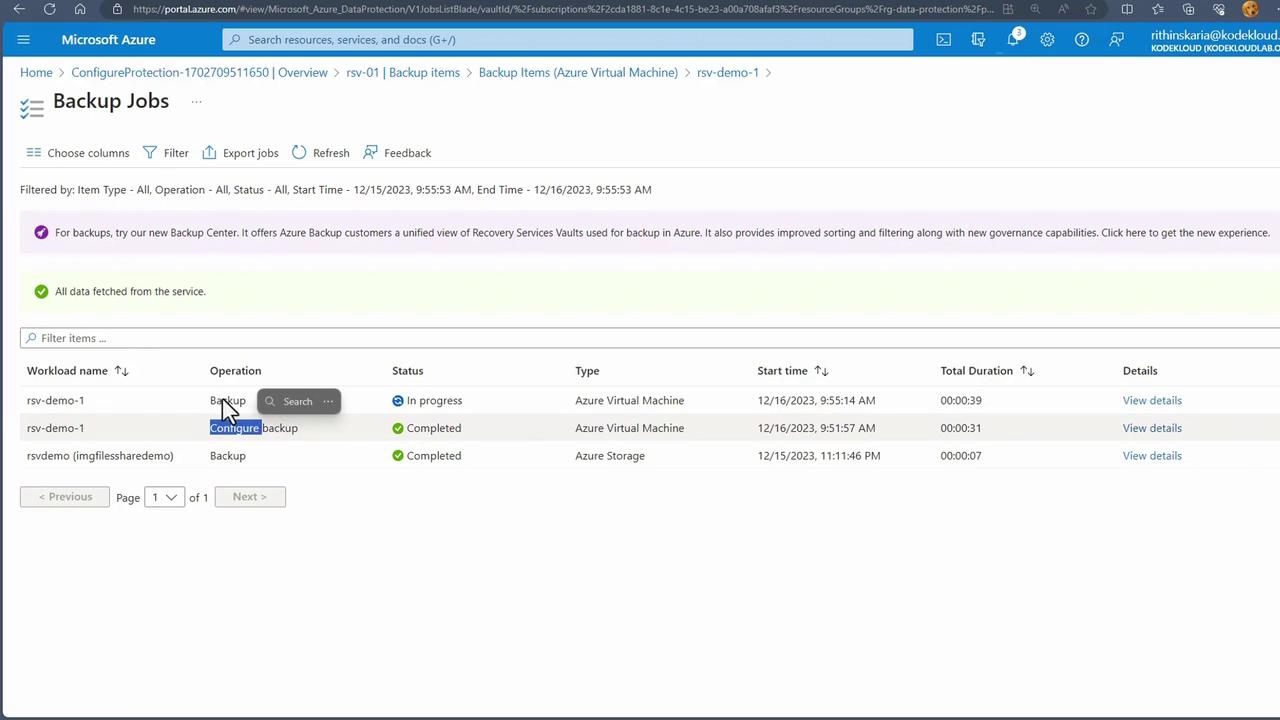
Task: Click the browser back arrow
Action: (x=19, y=9)
